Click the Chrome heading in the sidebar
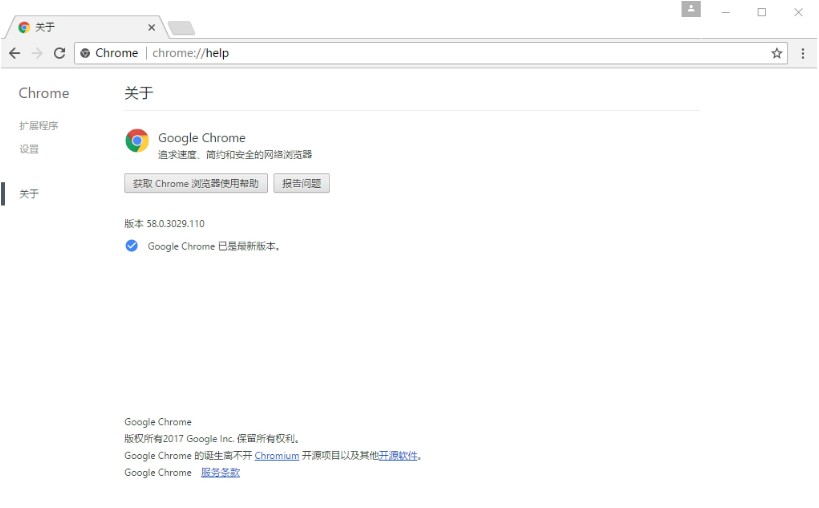 44,93
